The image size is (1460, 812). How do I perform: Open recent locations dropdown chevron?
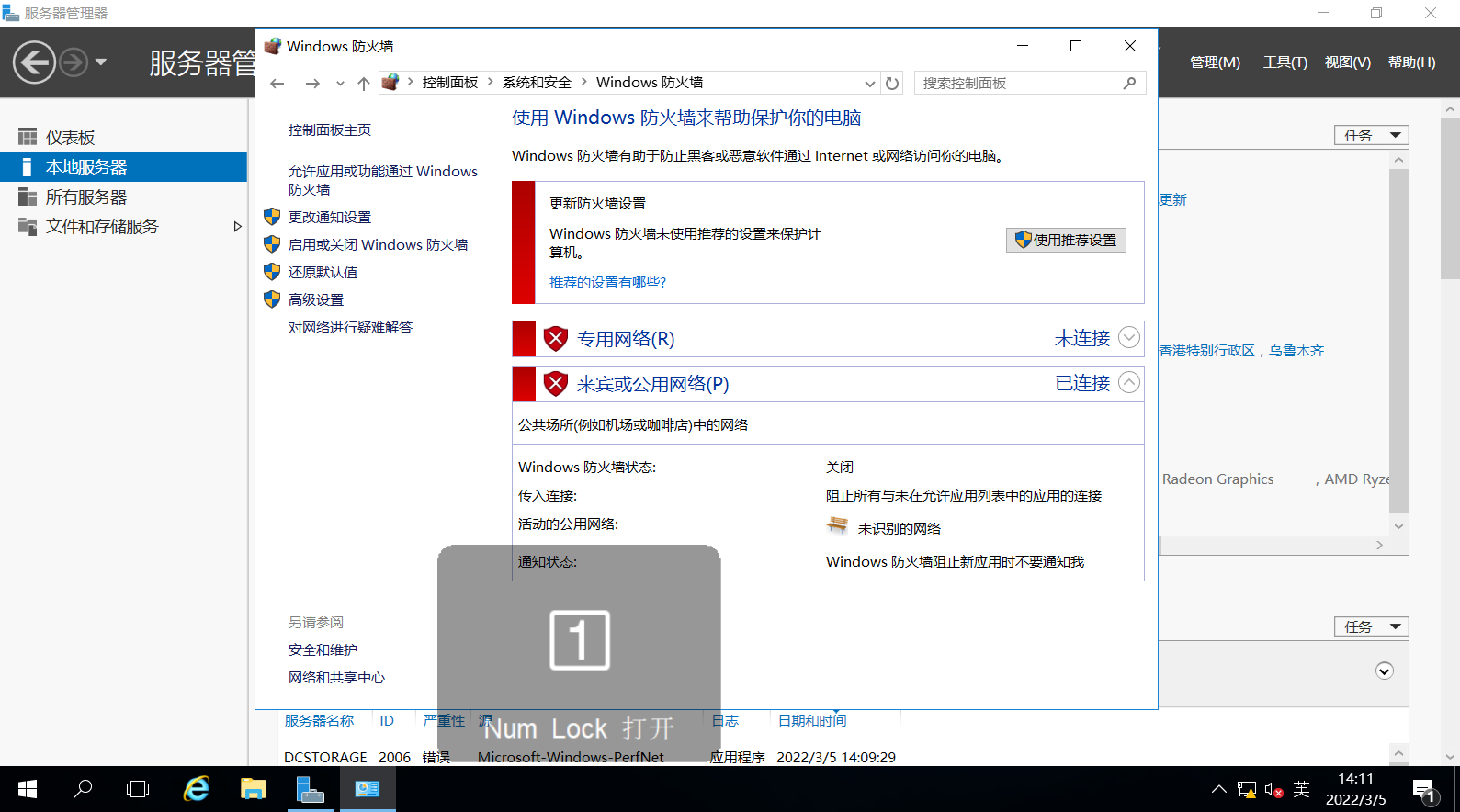point(340,84)
